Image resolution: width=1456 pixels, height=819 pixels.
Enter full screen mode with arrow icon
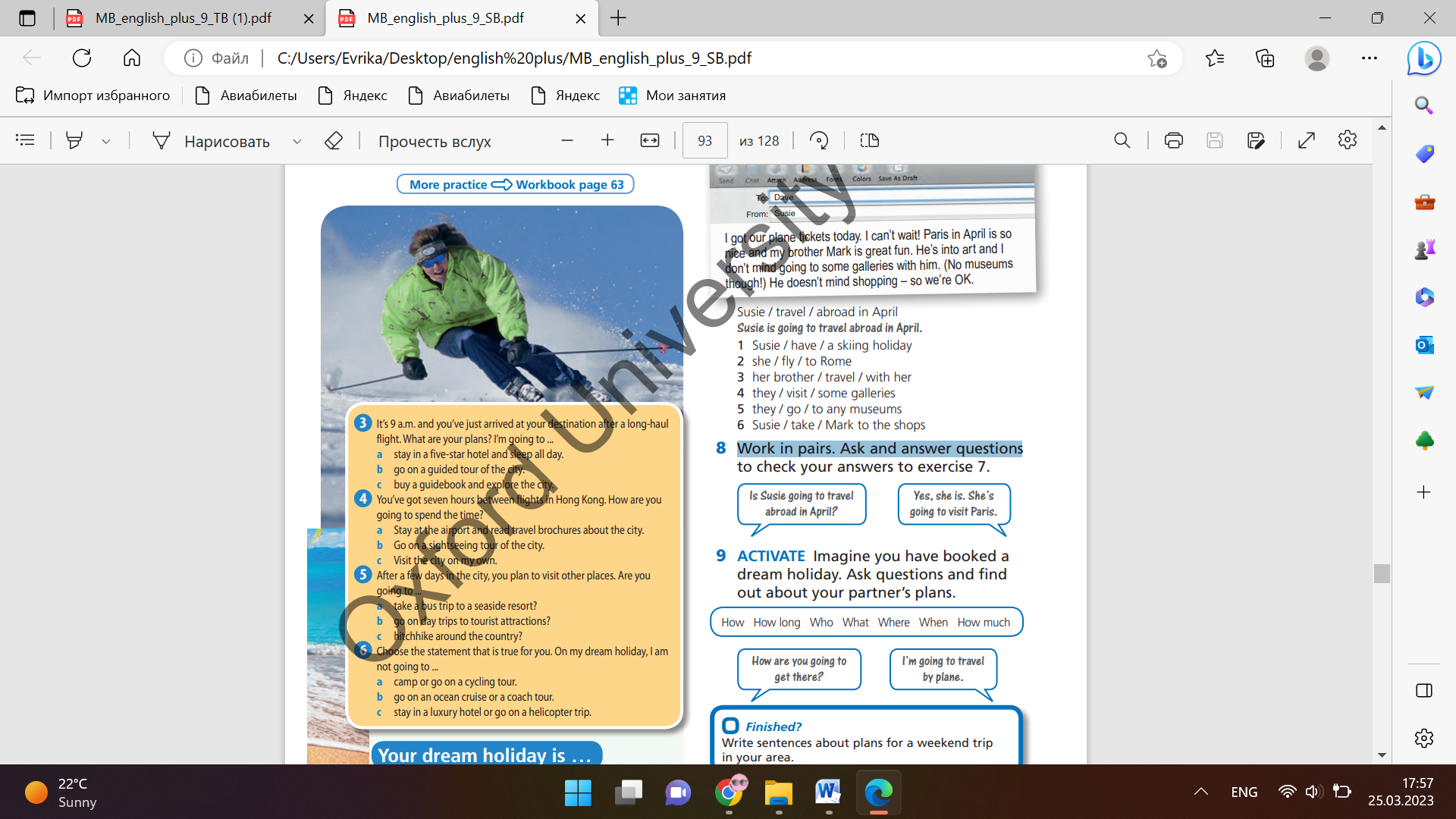click(1306, 140)
